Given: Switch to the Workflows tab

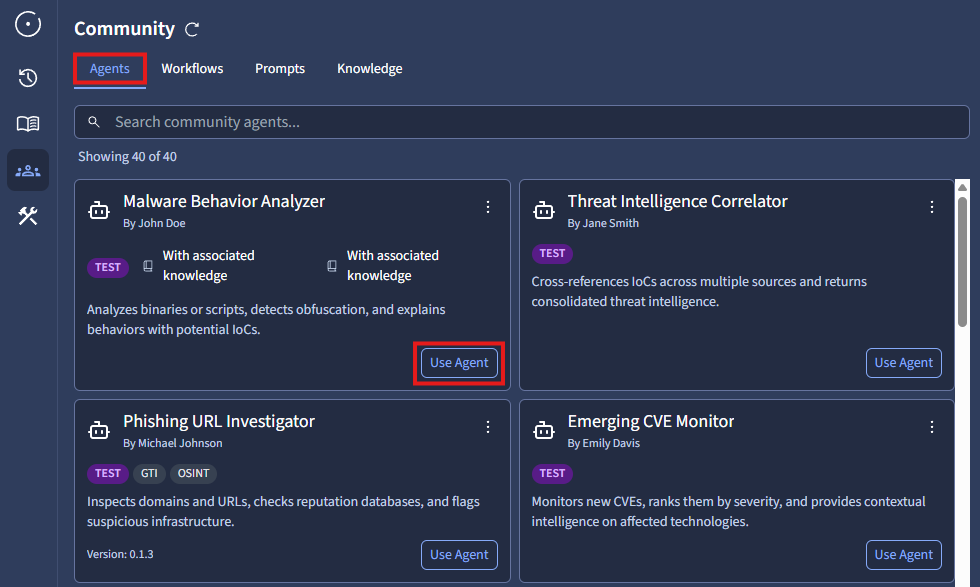Looking at the screenshot, I should [x=192, y=69].
